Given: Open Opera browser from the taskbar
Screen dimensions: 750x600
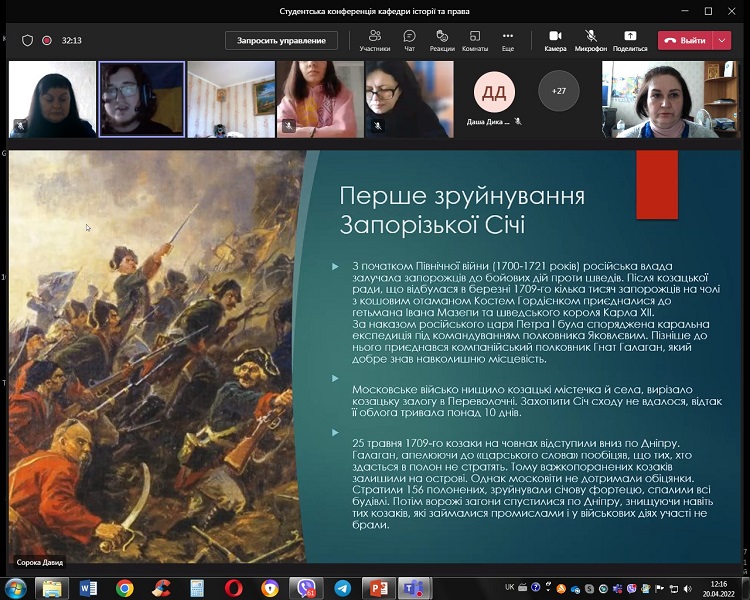Looking at the screenshot, I should click(x=233, y=588).
